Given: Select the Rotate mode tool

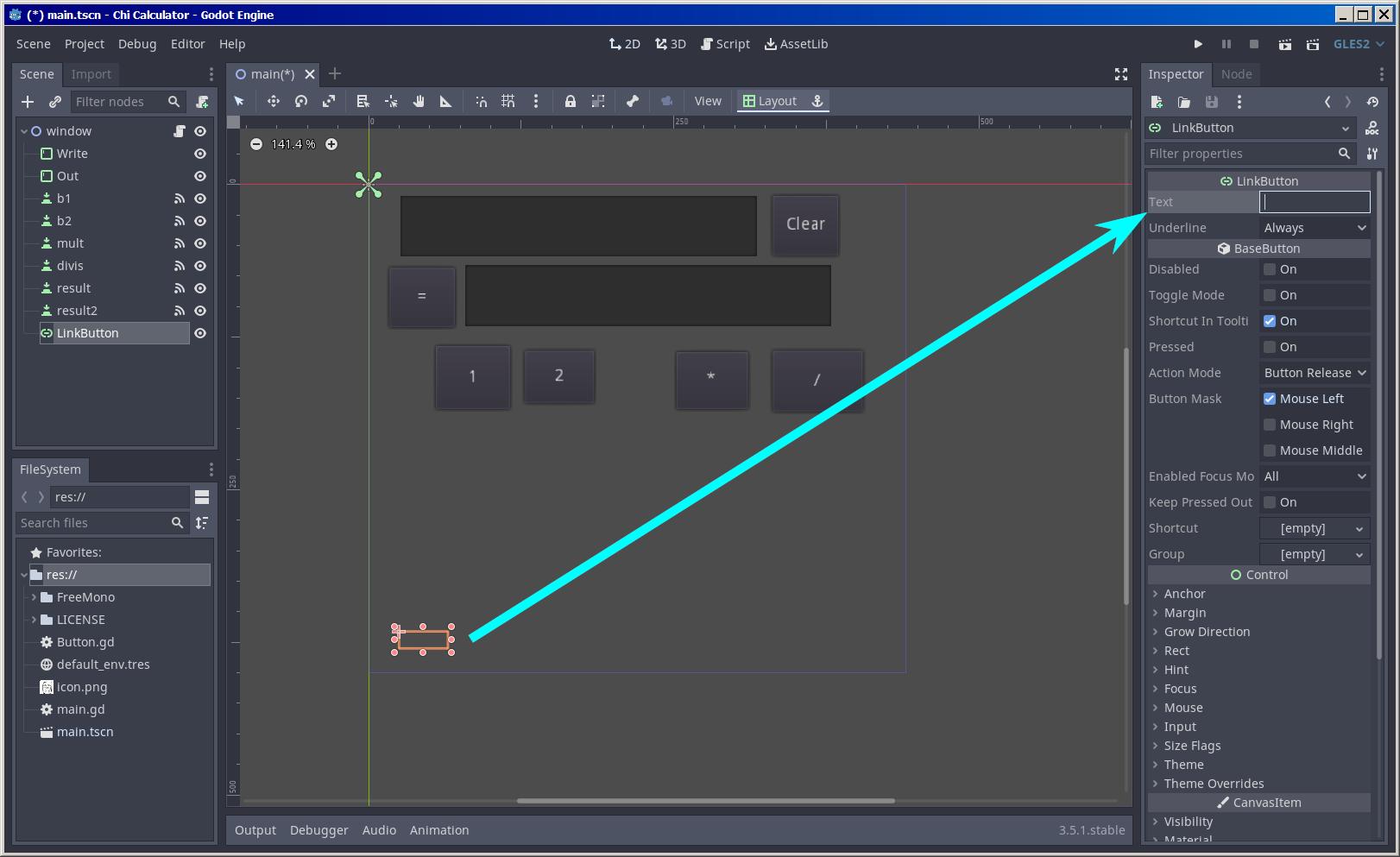Looking at the screenshot, I should (301, 101).
